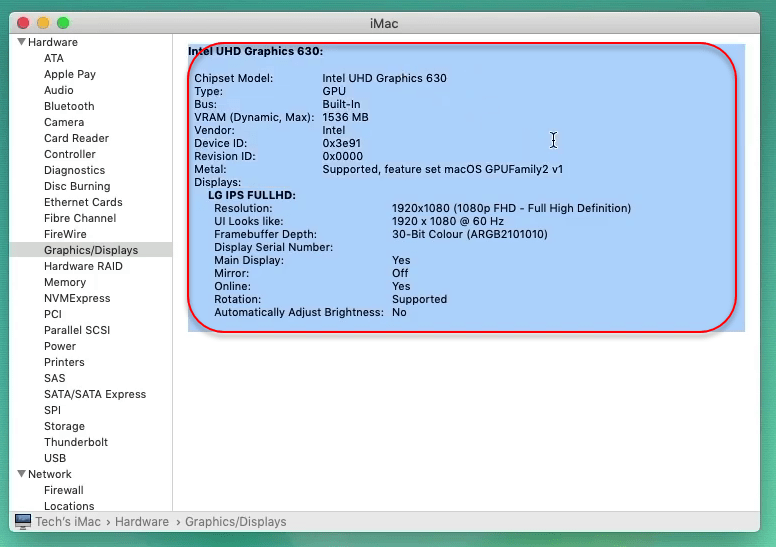
Task: Click the LG IPS FULLHD display heading
Action: point(252,195)
